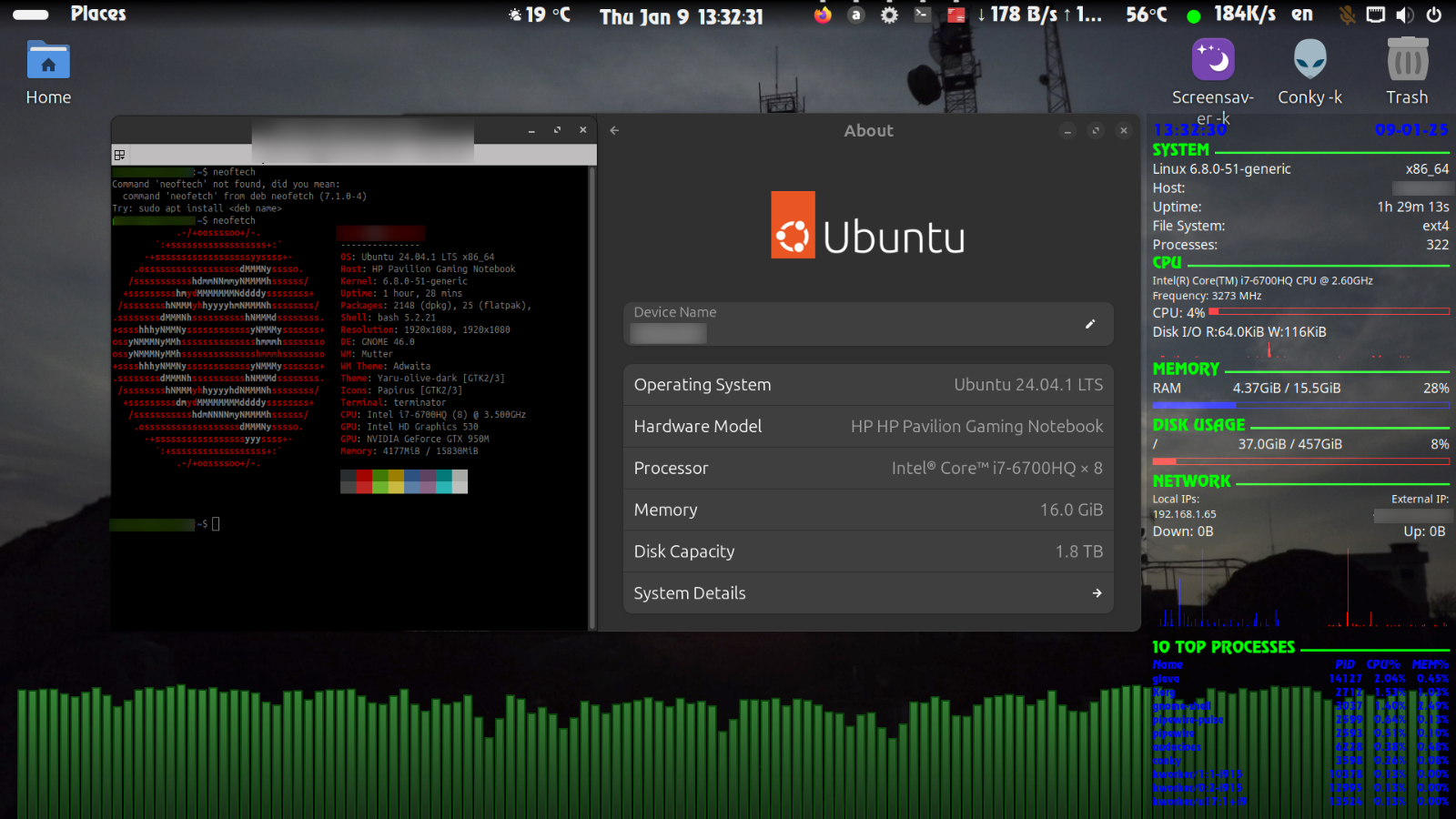The height and width of the screenshot is (819, 1456).
Task: Click the '10 TOP PROCESSES' heading
Action: coord(1223,647)
